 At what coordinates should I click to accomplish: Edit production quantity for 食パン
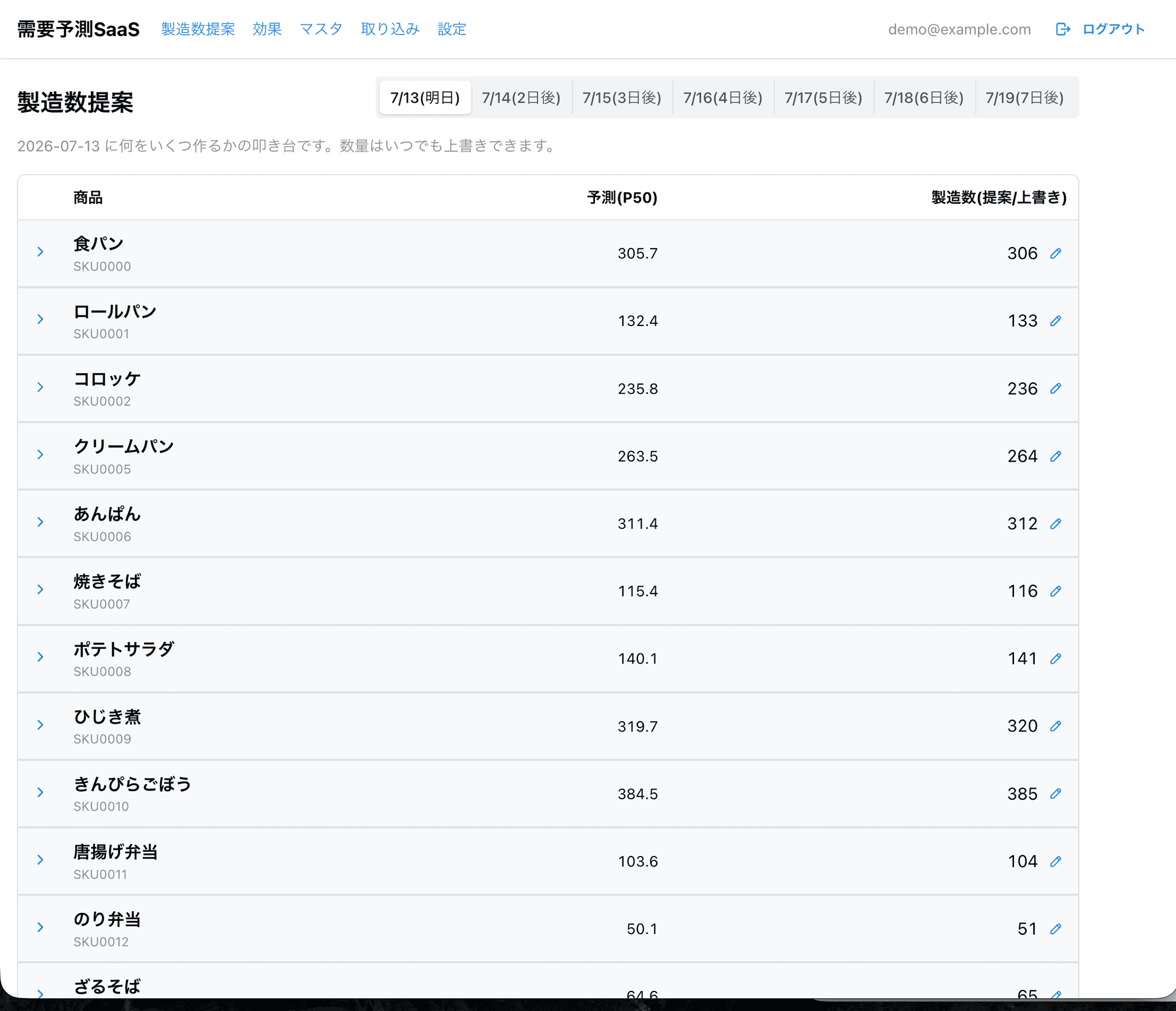(x=1055, y=254)
